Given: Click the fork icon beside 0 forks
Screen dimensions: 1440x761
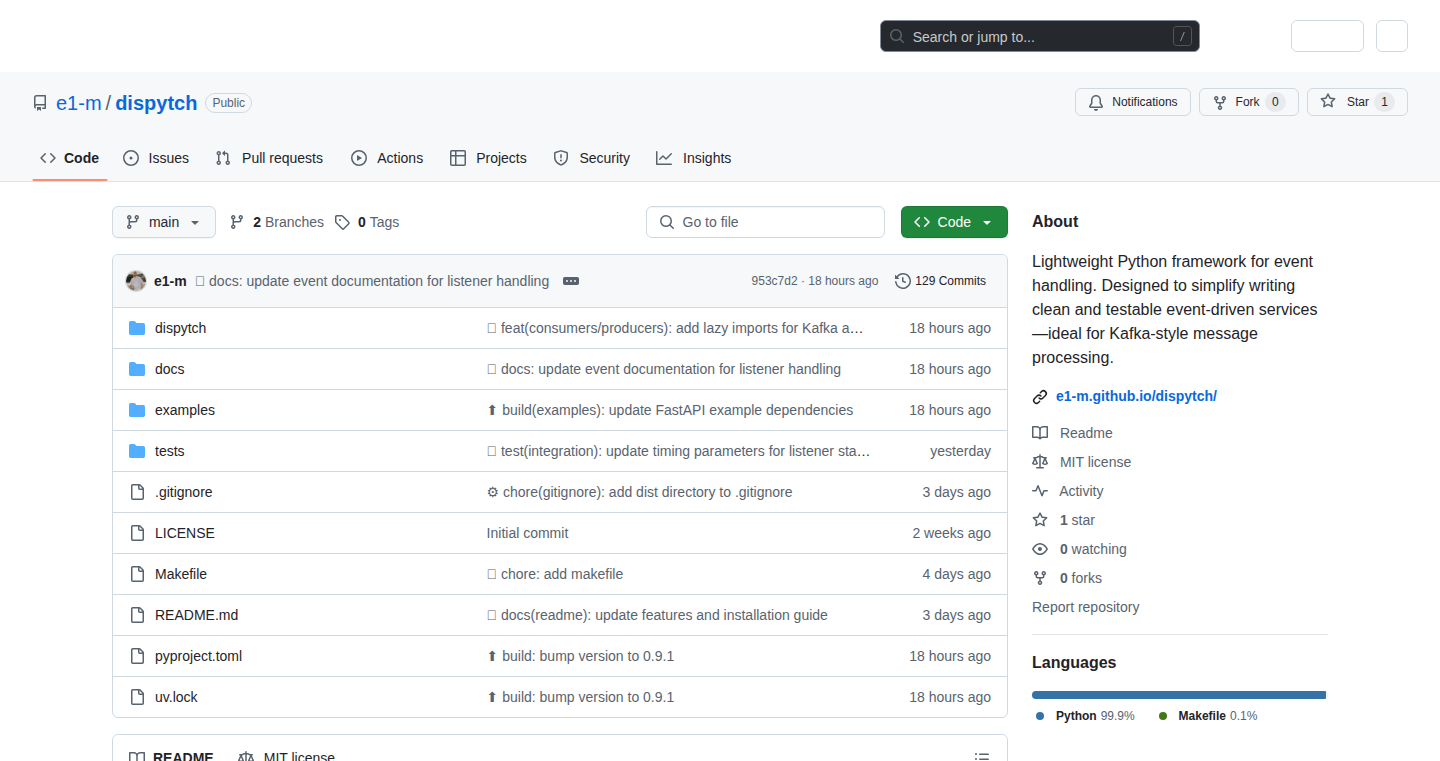Looking at the screenshot, I should [x=1040, y=578].
